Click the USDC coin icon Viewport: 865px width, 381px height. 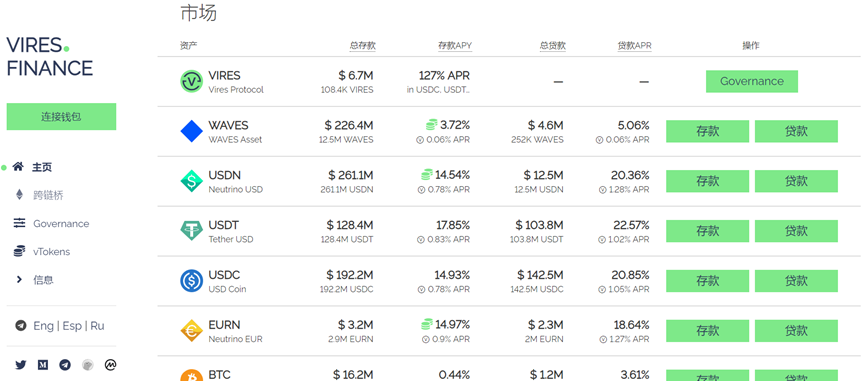[x=191, y=281]
